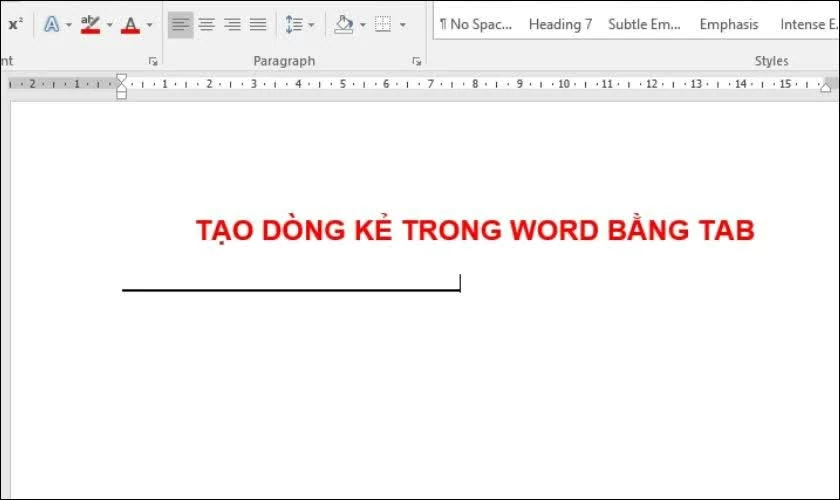Apply superscript formatting
The width and height of the screenshot is (840, 500).
(x=16, y=24)
